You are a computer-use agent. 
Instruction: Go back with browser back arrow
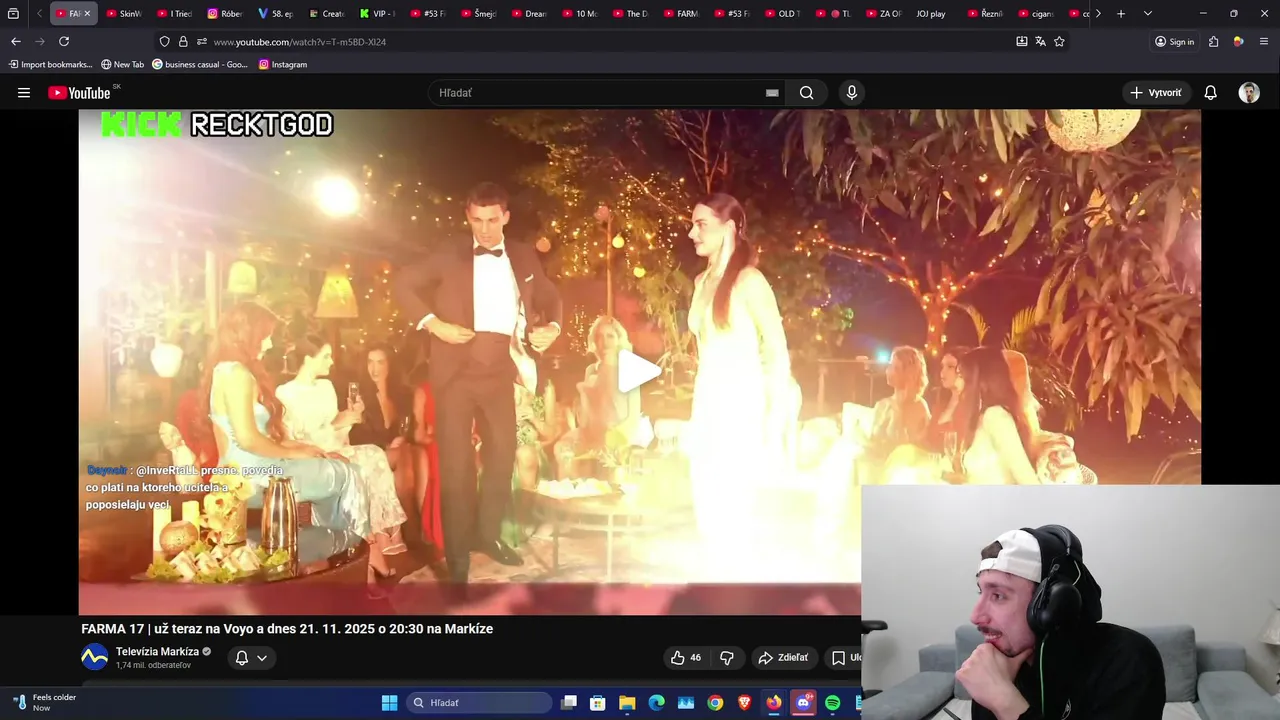coord(16,41)
